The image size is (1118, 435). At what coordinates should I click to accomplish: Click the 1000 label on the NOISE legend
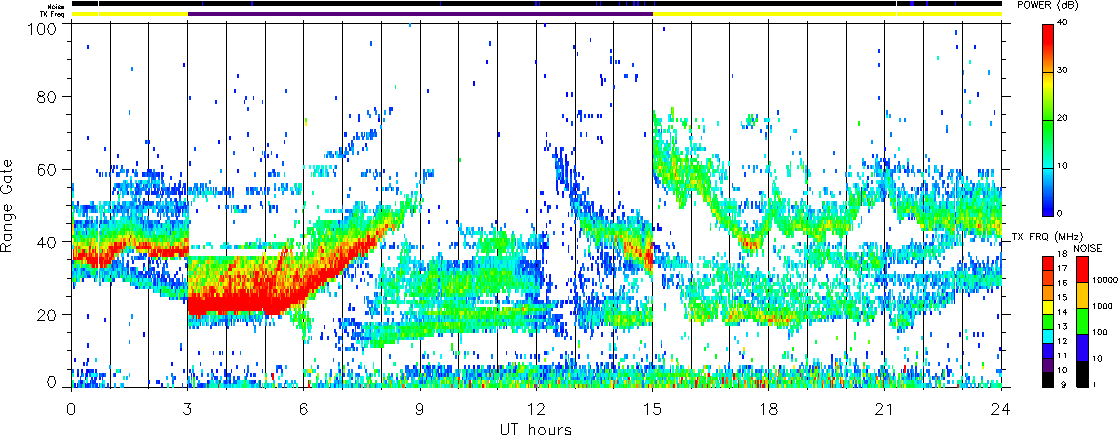(x=1101, y=307)
